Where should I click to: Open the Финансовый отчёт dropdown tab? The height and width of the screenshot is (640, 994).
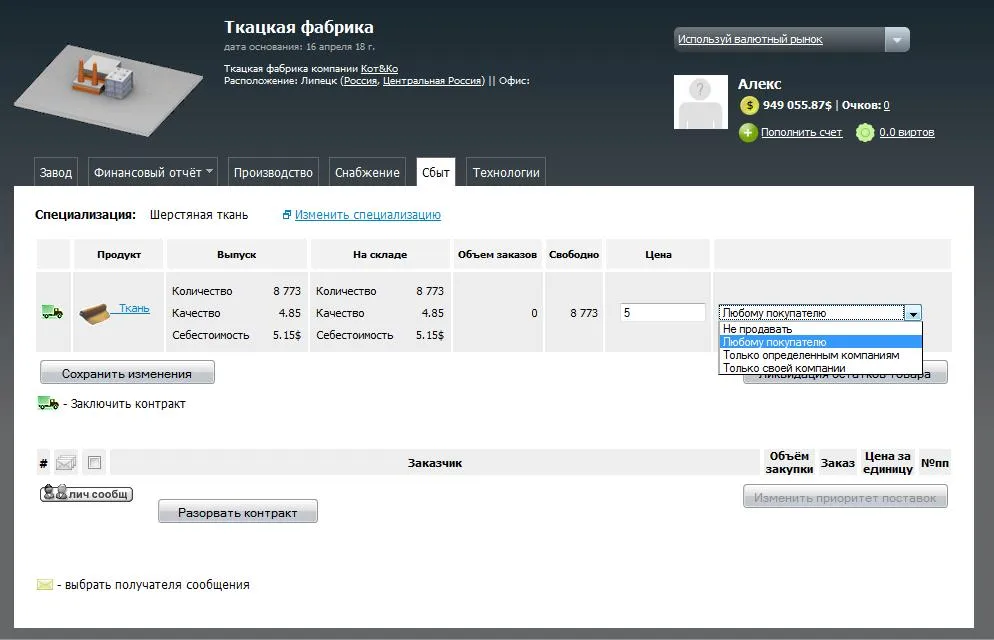[x=154, y=172]
